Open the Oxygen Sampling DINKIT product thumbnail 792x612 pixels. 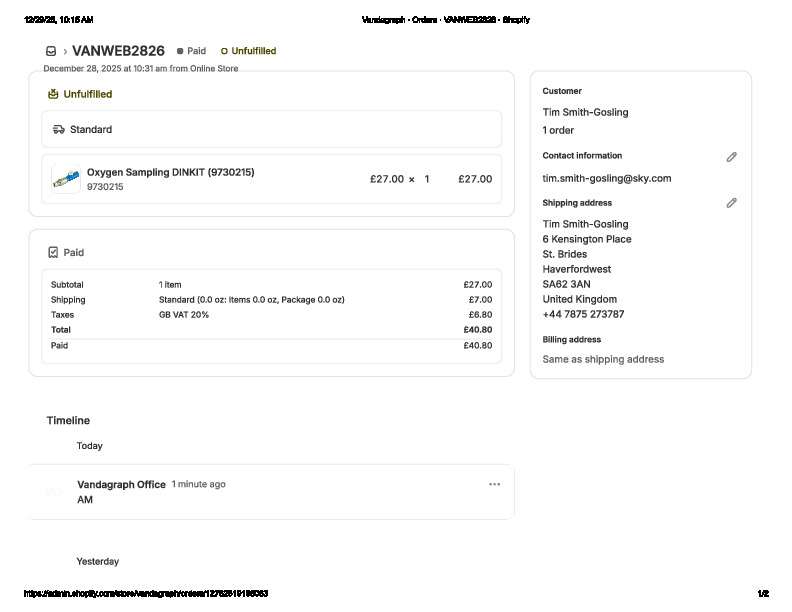(66, 179)
